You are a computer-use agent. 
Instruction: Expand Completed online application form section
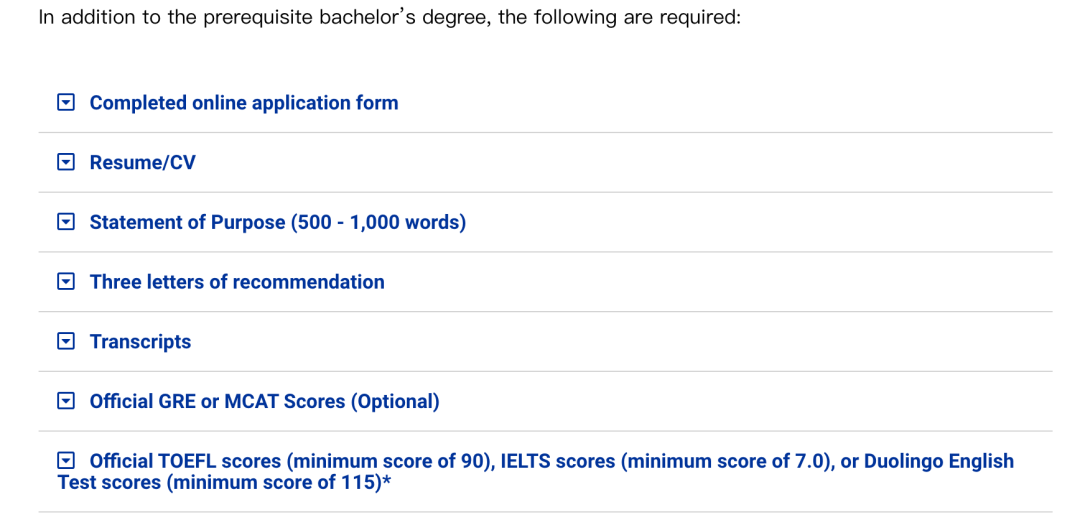pyautogui.click(x=244, y=103)
